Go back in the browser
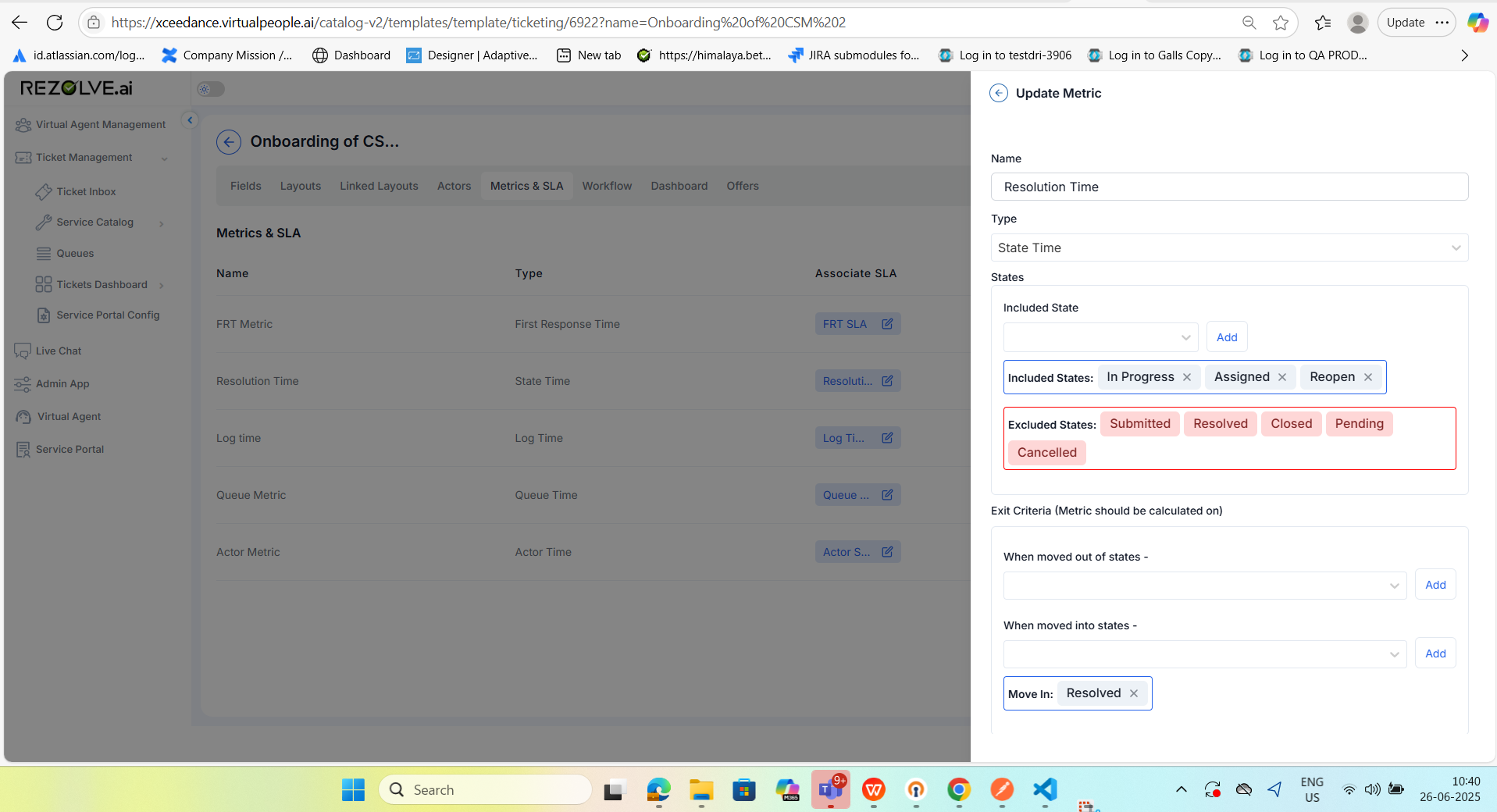 pyautogui.click(x=20, y=23)
